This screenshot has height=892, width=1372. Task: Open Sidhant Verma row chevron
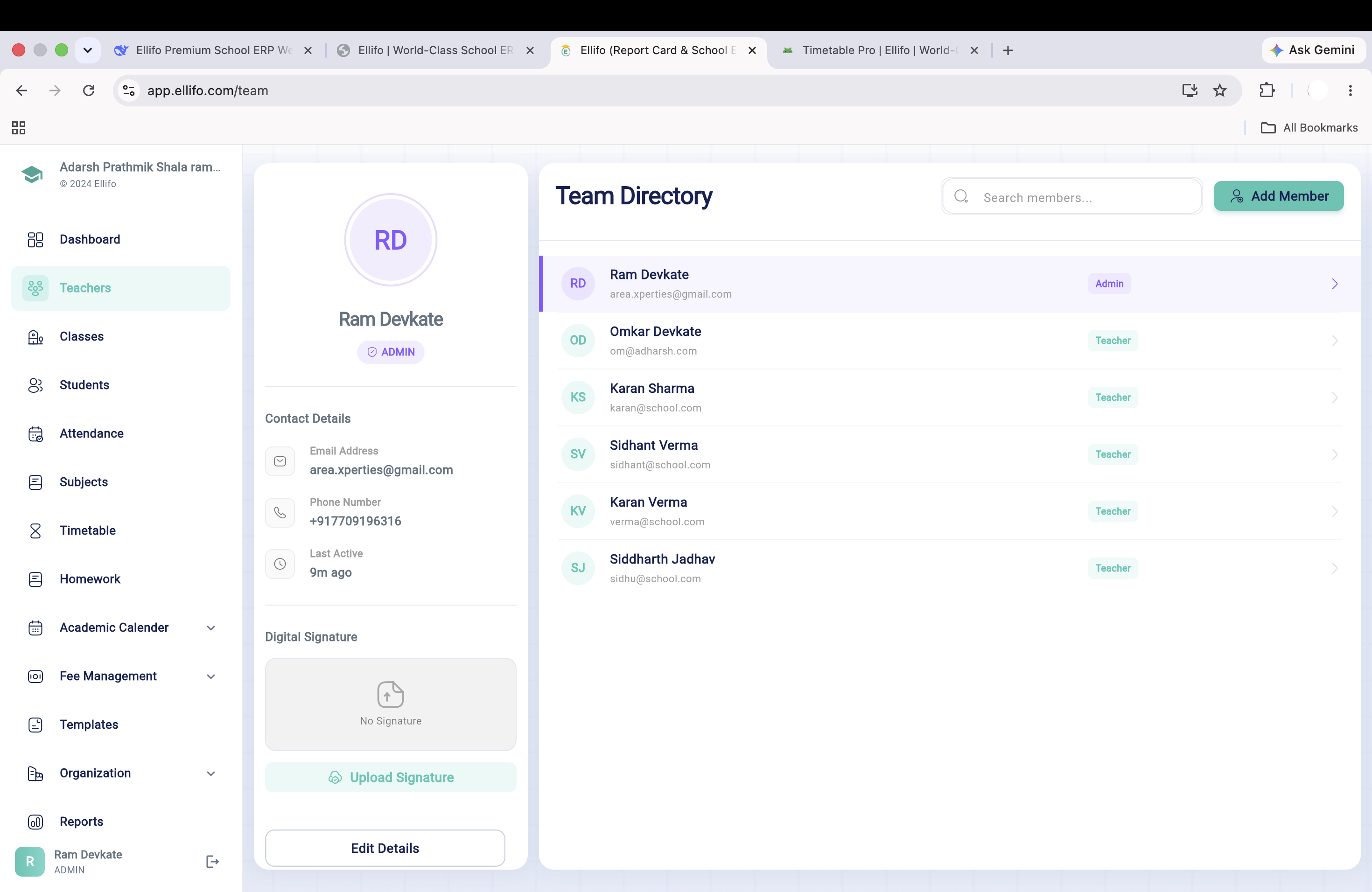pos(1334,455)
